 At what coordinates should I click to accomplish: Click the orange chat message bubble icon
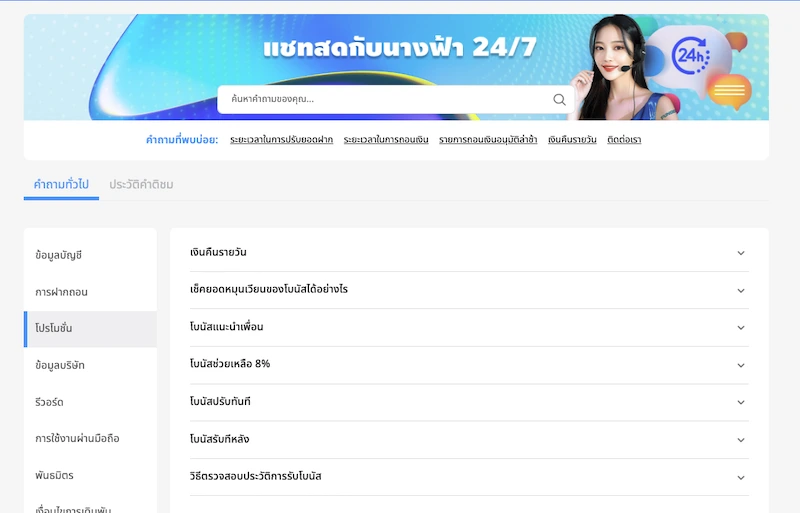pyautogui.click(x=730, y=91)
